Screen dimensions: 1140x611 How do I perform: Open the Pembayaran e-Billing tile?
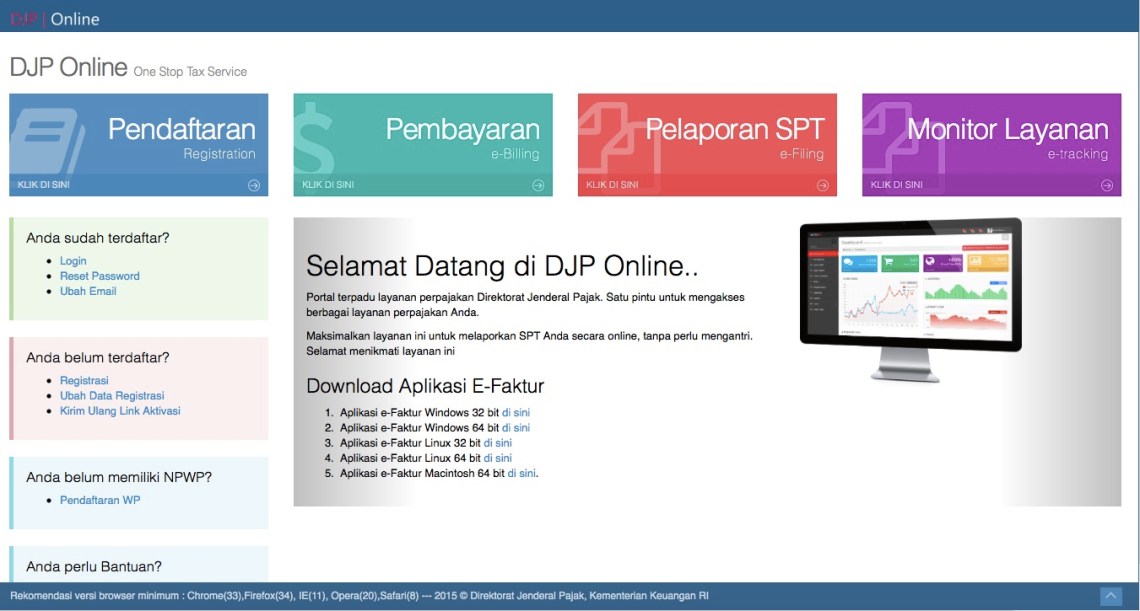click(x=423, y=138)
